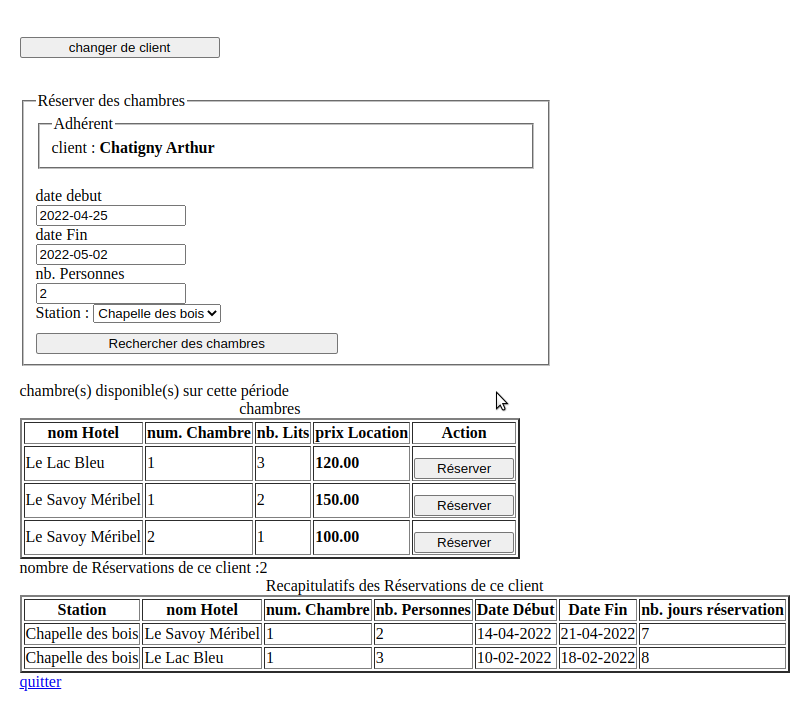Click the 18-02-2022 end date cell
This screenshot has width=810, height=708.
coord(597,658)
